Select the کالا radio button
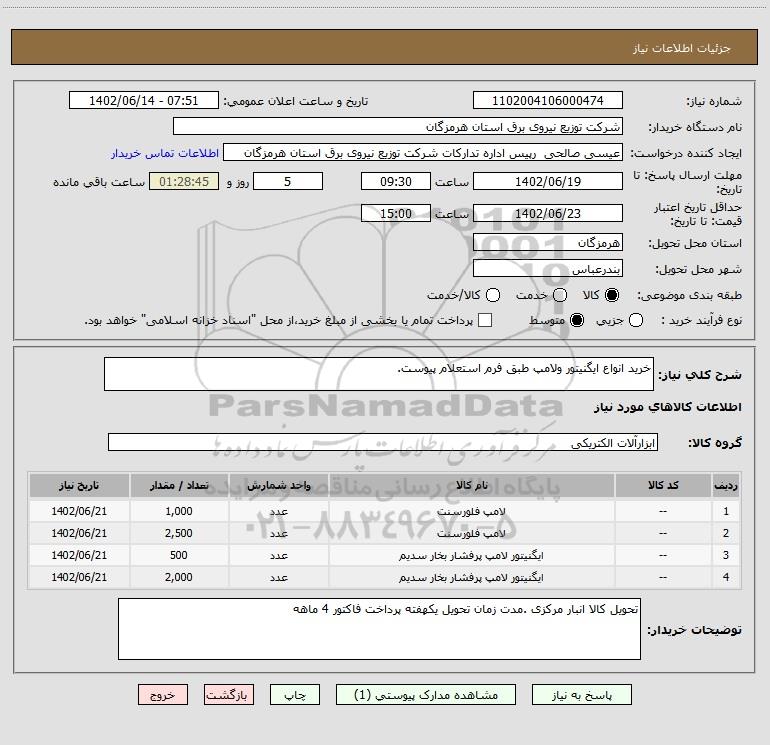Image resolution: width=770 pixels, height=745 pixels. [612, 295]
